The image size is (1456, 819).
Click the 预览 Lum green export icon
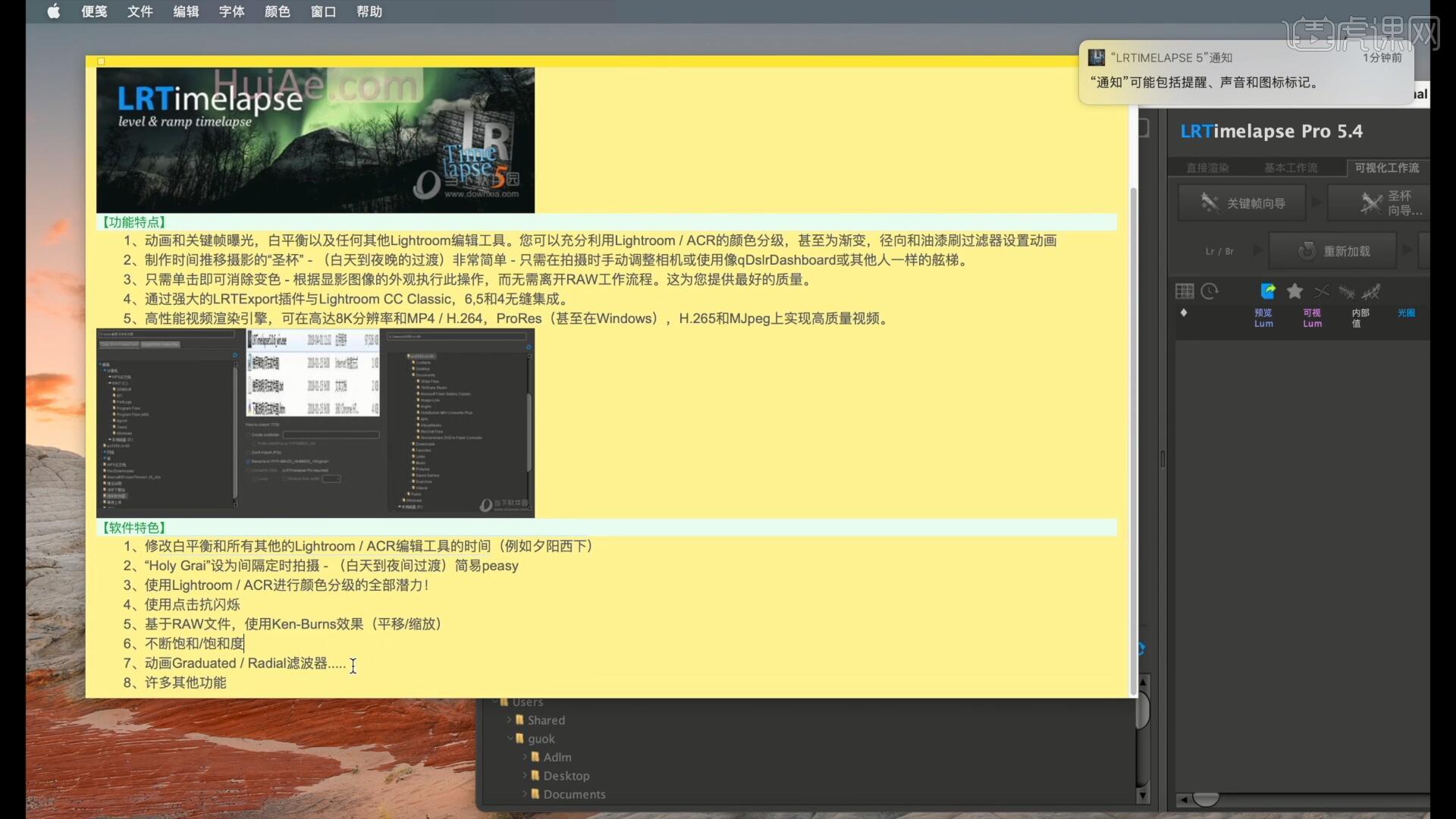[1269, 291]
